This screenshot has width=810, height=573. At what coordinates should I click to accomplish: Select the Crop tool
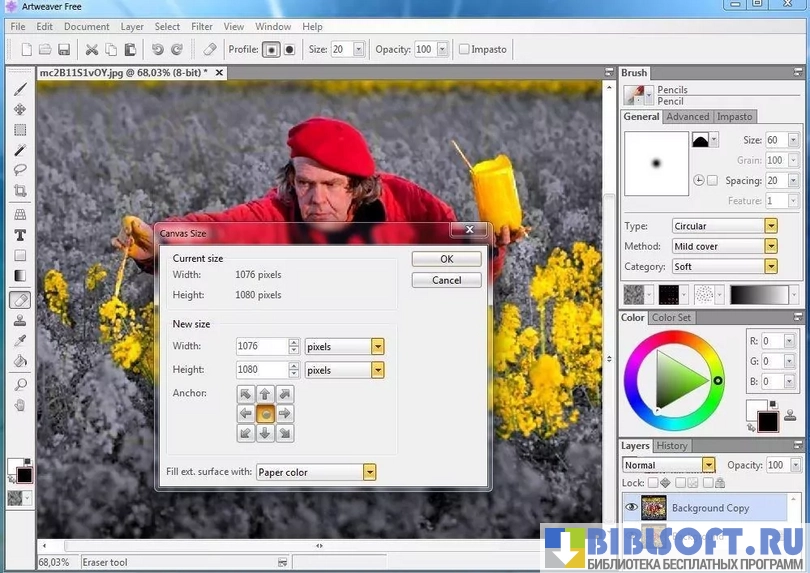click(20, 190)
